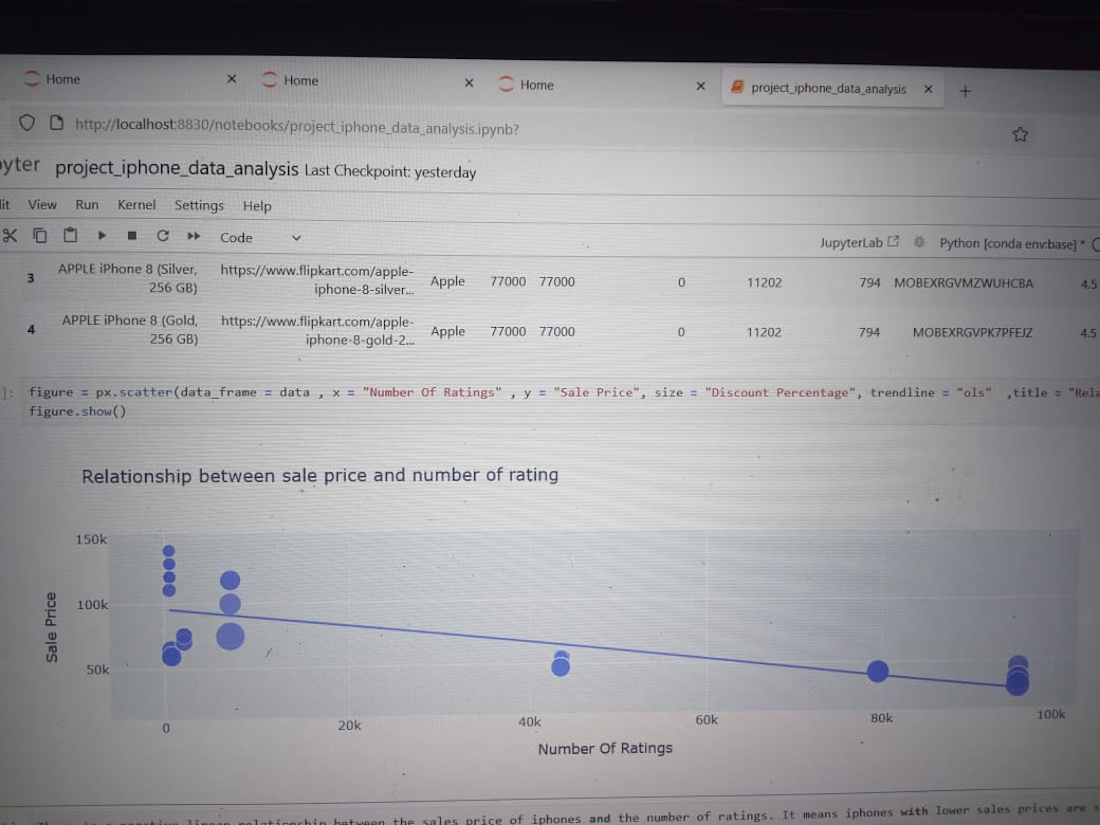Click the scatter point near 80k ratings
This screenshot has height=825, width=1100.
coord(878,671)
